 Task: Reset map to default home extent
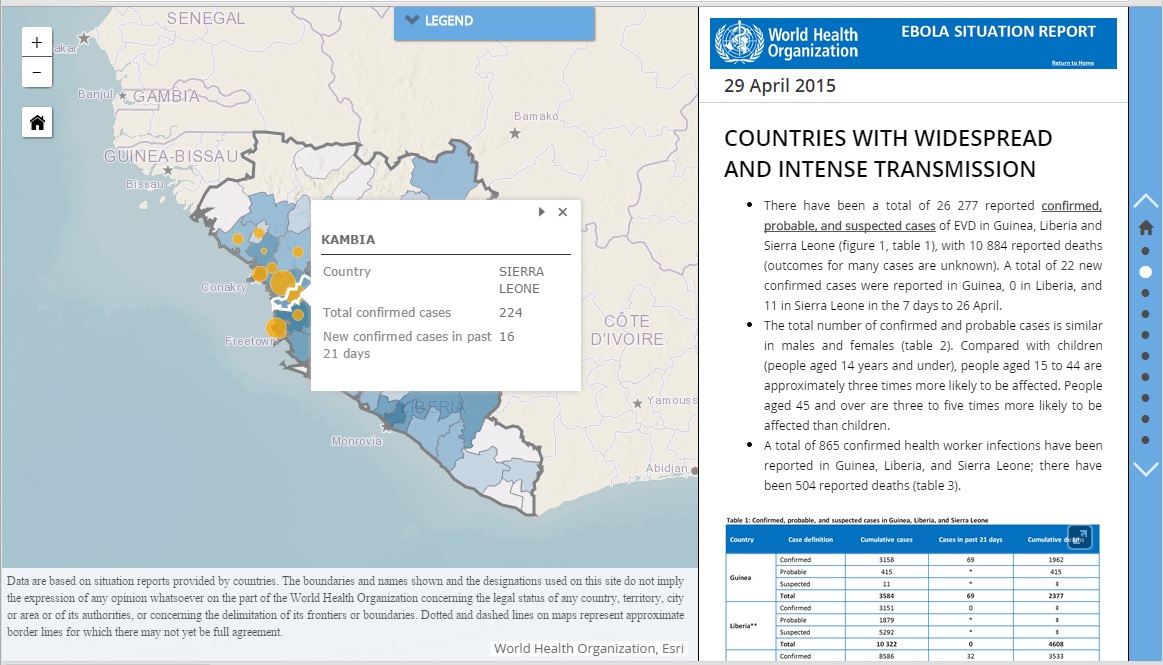click(x=37, y=122)
